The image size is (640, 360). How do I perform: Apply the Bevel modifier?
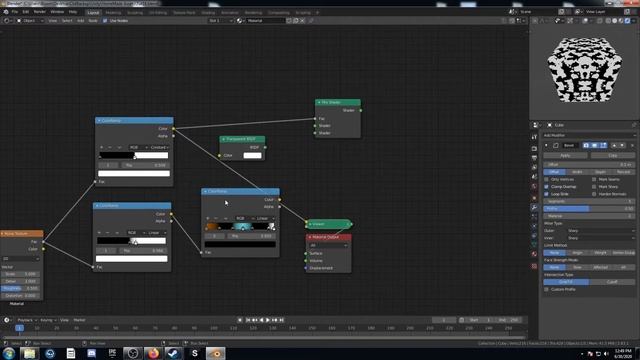[565, 156]
